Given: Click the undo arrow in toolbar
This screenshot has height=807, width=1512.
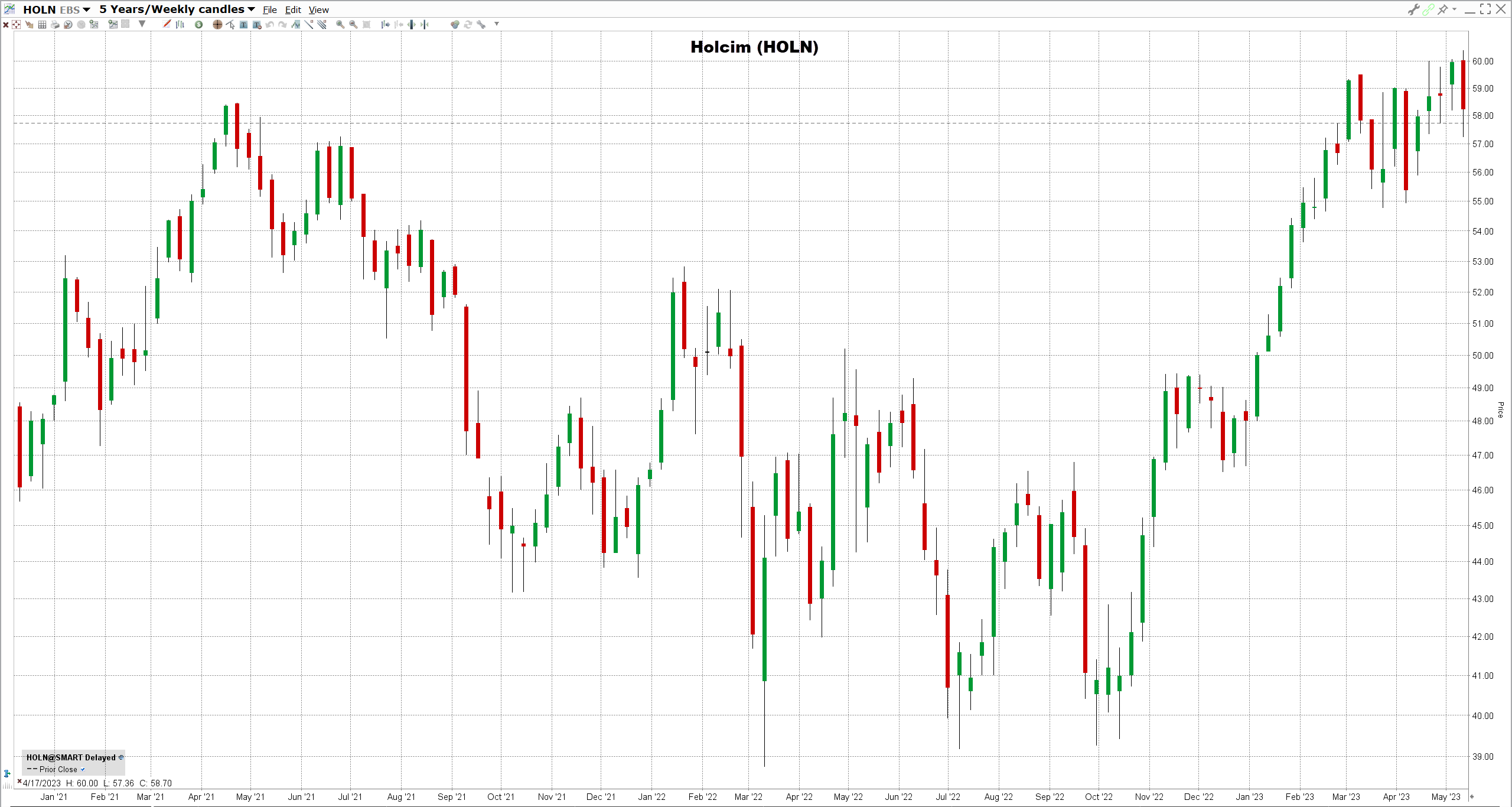Looking at the screenshot, I should [270, 25].
